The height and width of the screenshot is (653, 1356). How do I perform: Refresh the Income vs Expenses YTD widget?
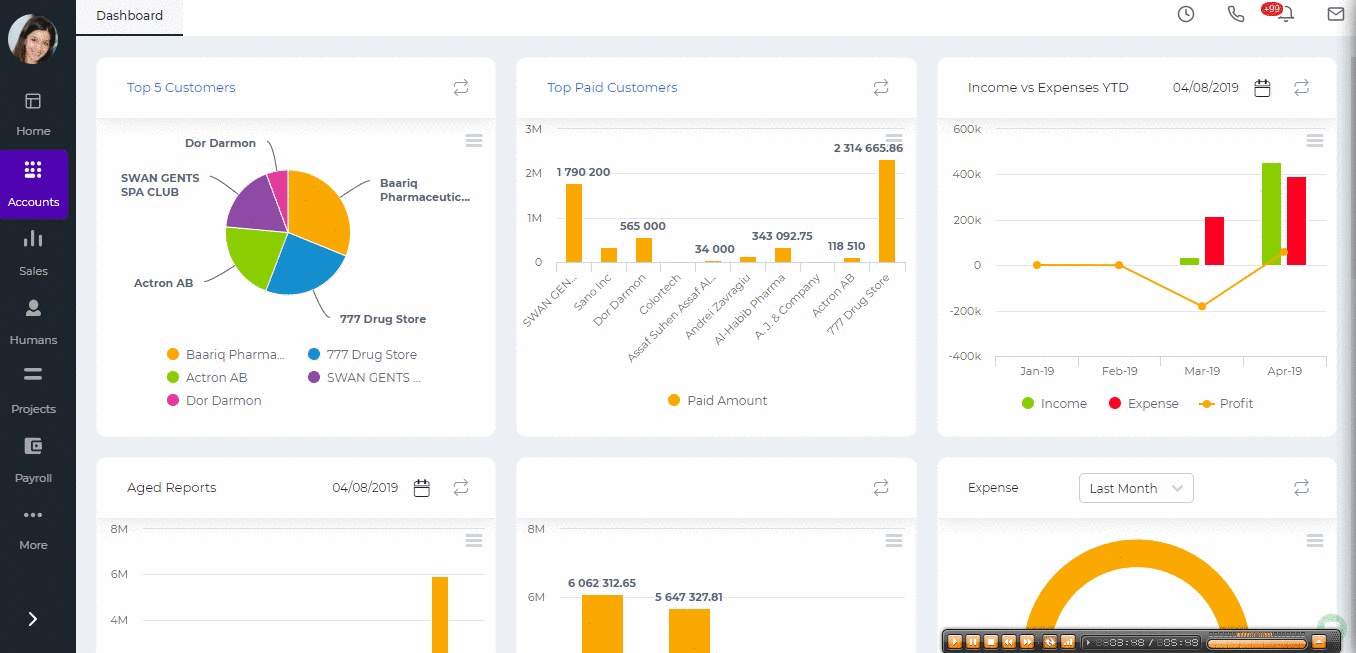1301,88
